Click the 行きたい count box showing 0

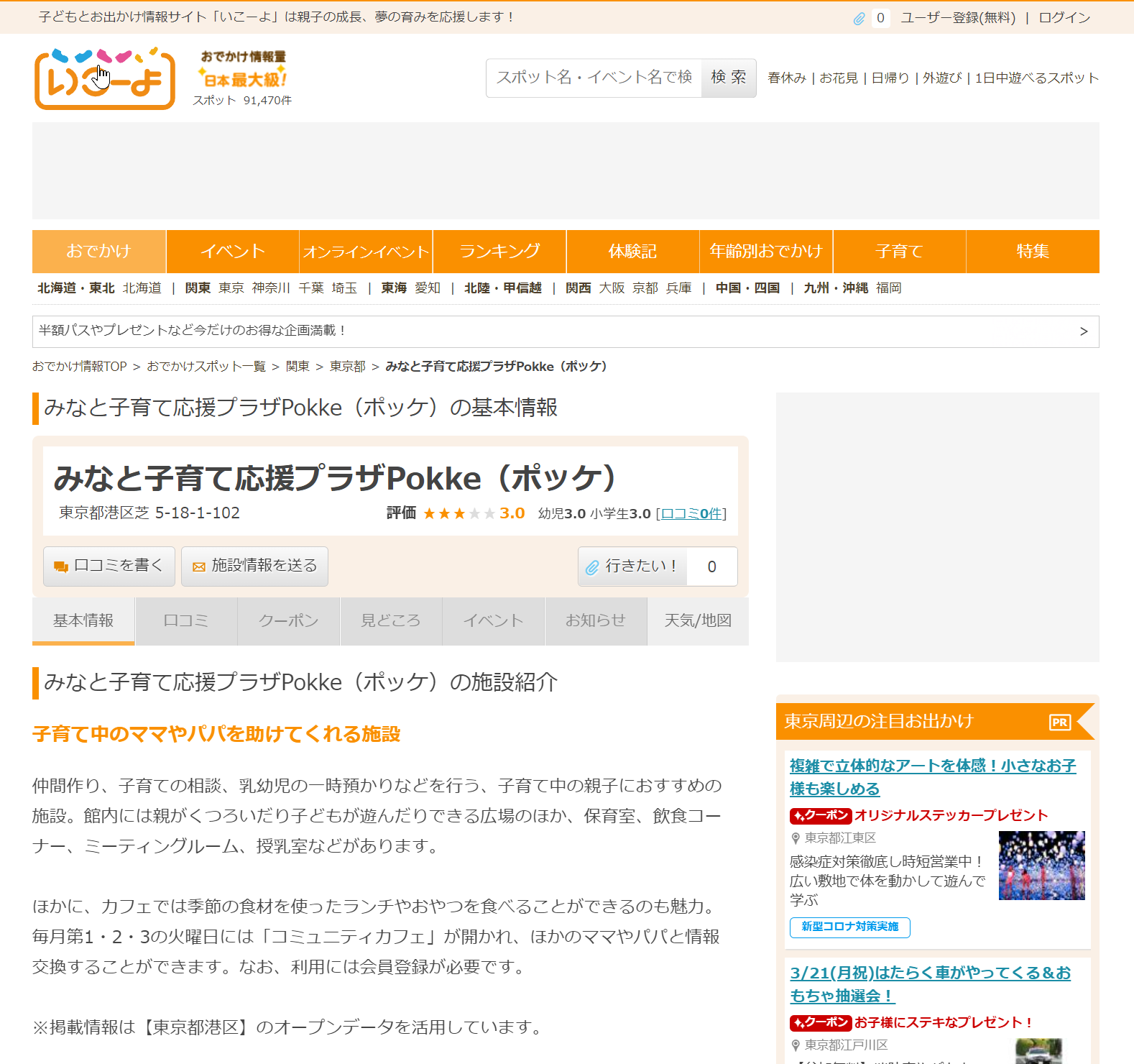pos(712,567)
